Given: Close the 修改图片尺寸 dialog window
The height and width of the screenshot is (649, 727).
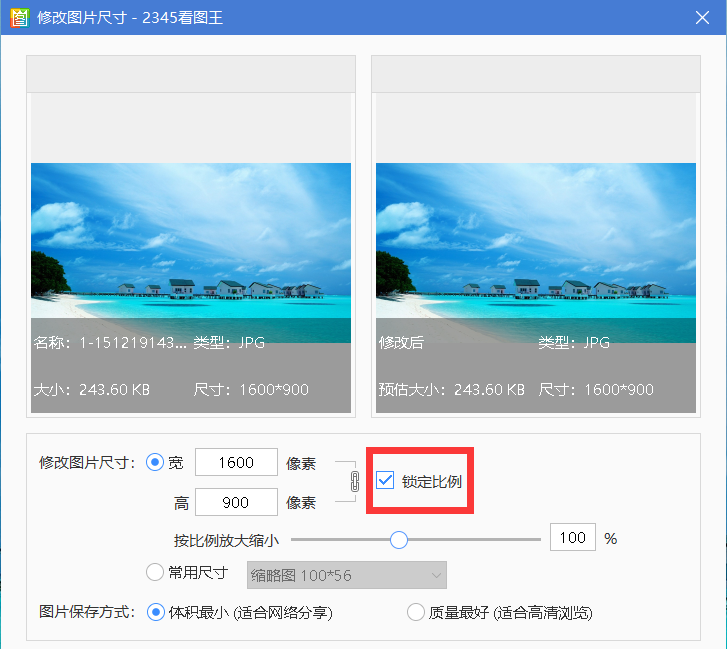Looking at the screenshot, I should [x=703, y=17].
